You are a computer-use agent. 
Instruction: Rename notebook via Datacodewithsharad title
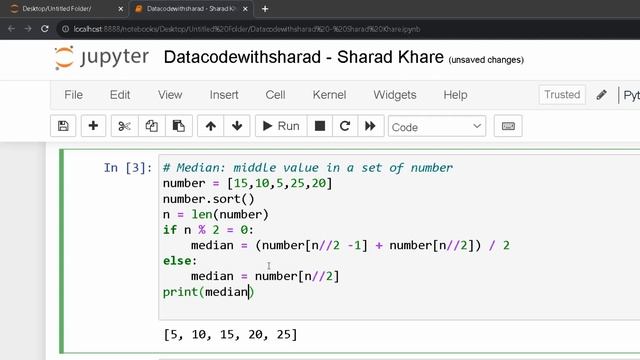303,57
